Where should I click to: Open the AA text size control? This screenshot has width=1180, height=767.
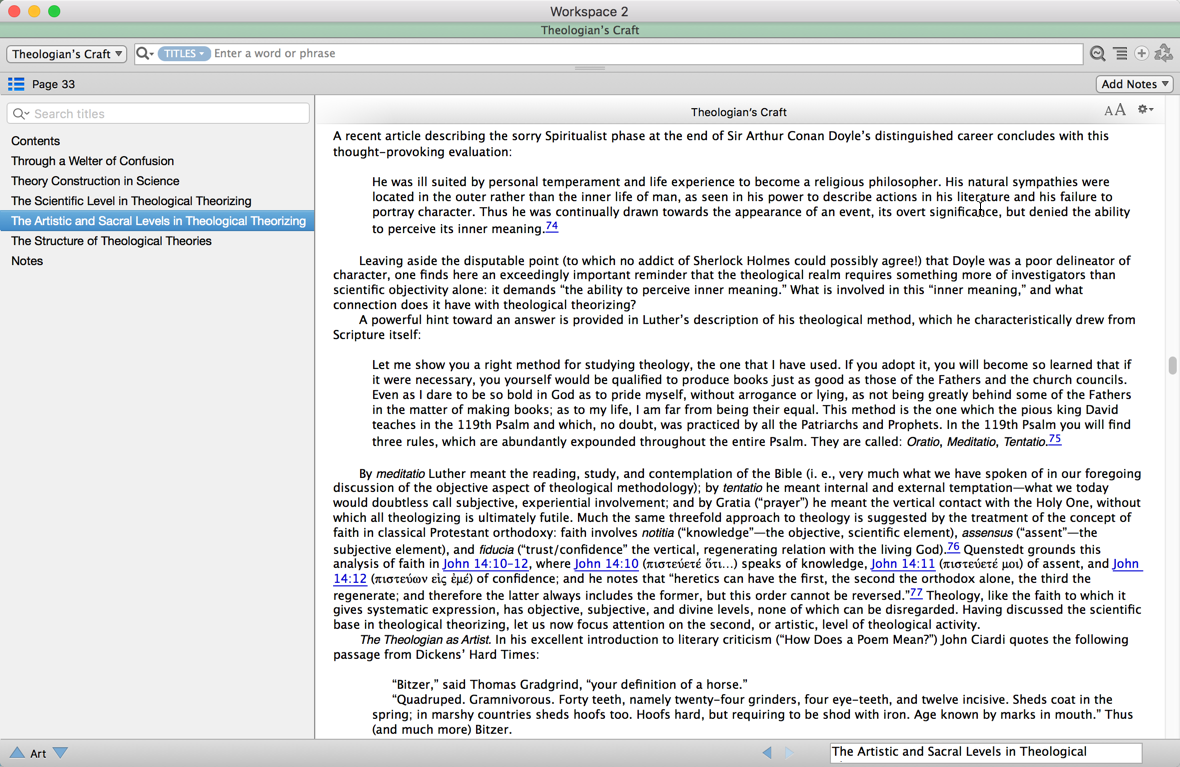coord(1115,110)
